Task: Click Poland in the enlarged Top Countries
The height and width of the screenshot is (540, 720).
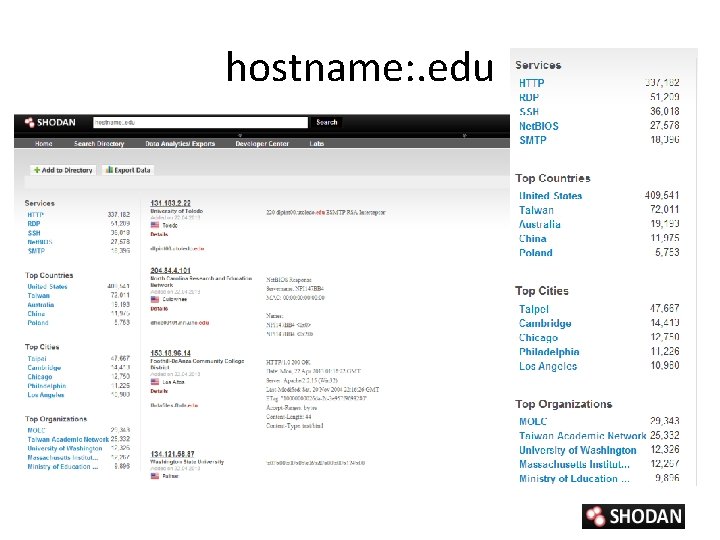Action: 535,253
